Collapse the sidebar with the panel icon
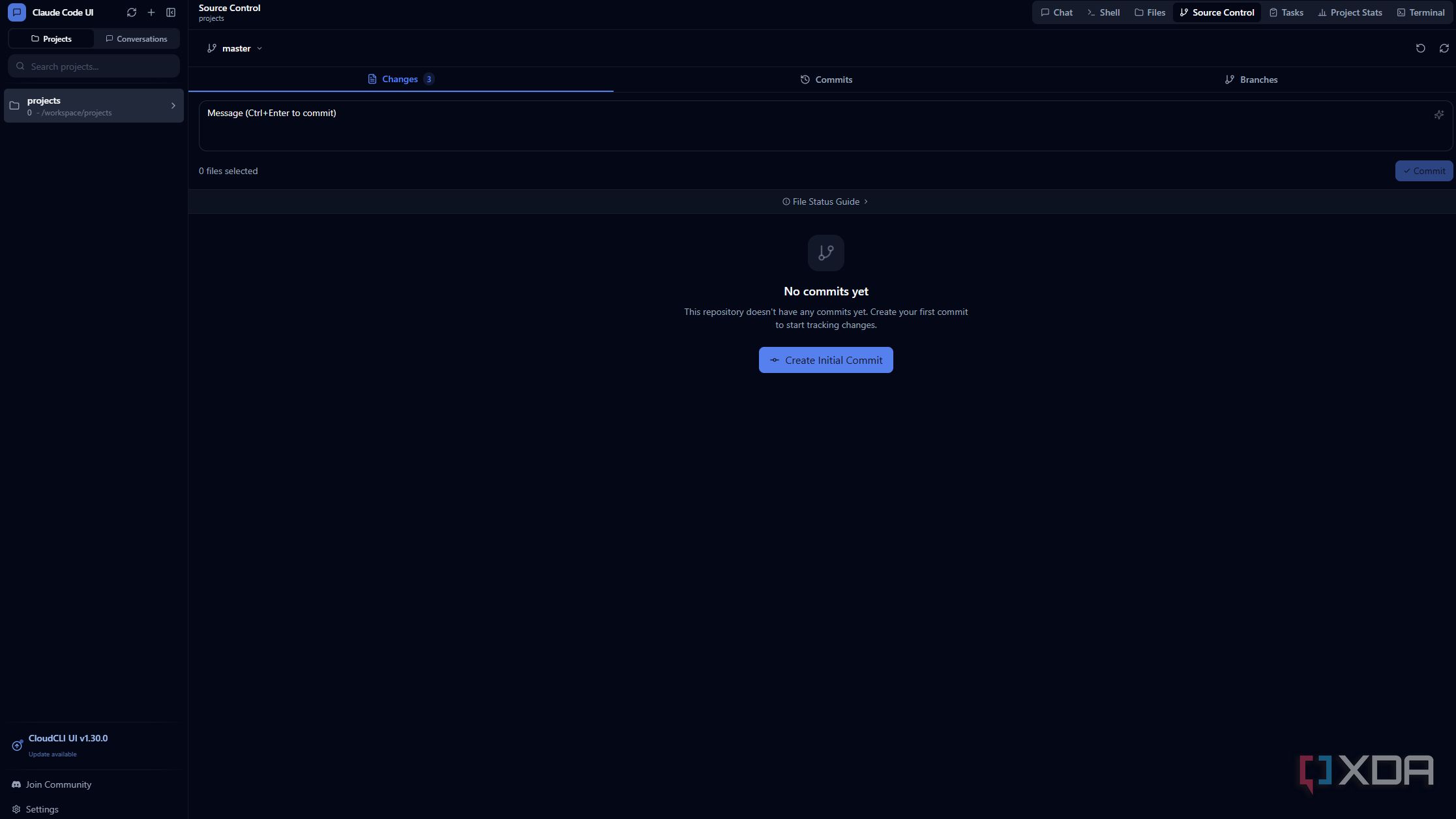1456x819 pixels. pyautogui.click(x=171, y=12)
